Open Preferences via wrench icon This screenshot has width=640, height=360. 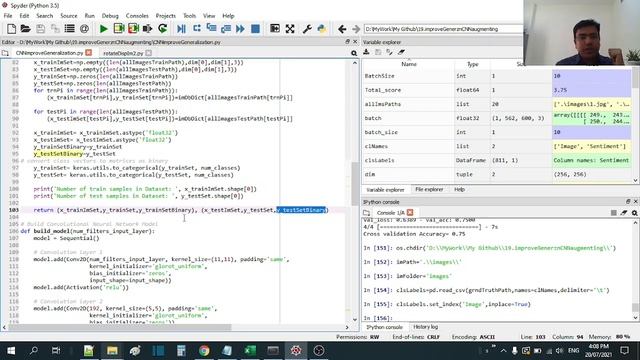tap(307, 29)
